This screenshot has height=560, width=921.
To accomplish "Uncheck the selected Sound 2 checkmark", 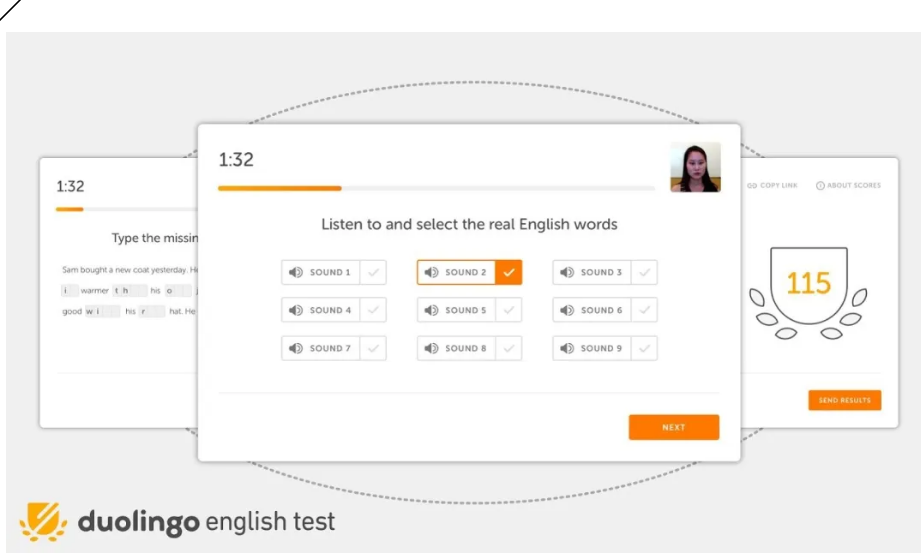I will pyautogui.click(x=509, y=272).
